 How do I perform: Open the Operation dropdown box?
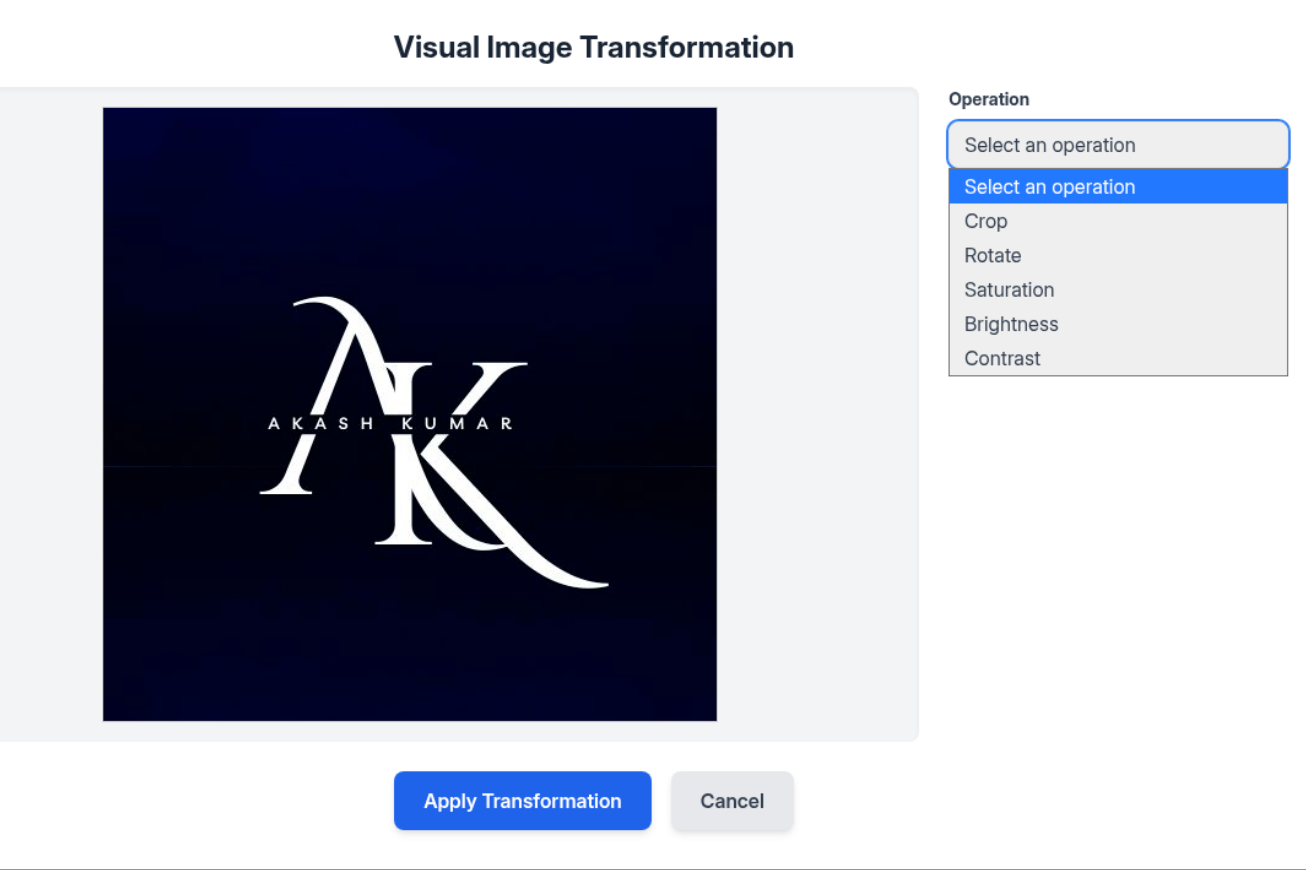(x=1118, y=145)
